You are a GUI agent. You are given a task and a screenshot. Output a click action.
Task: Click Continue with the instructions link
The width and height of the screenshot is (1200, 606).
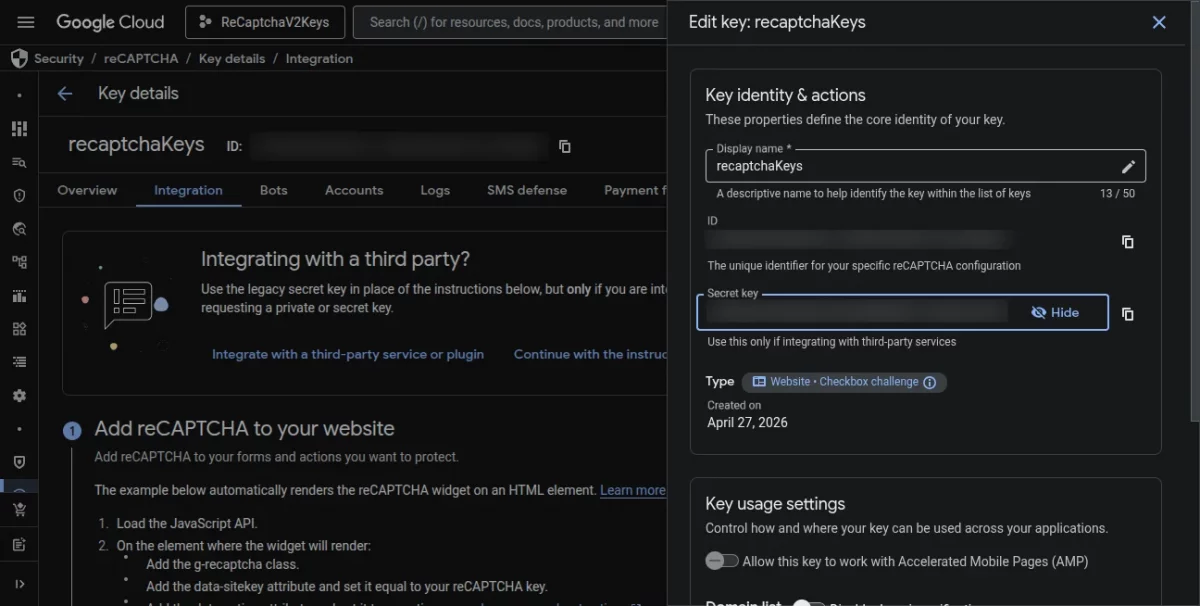(590, 354)
